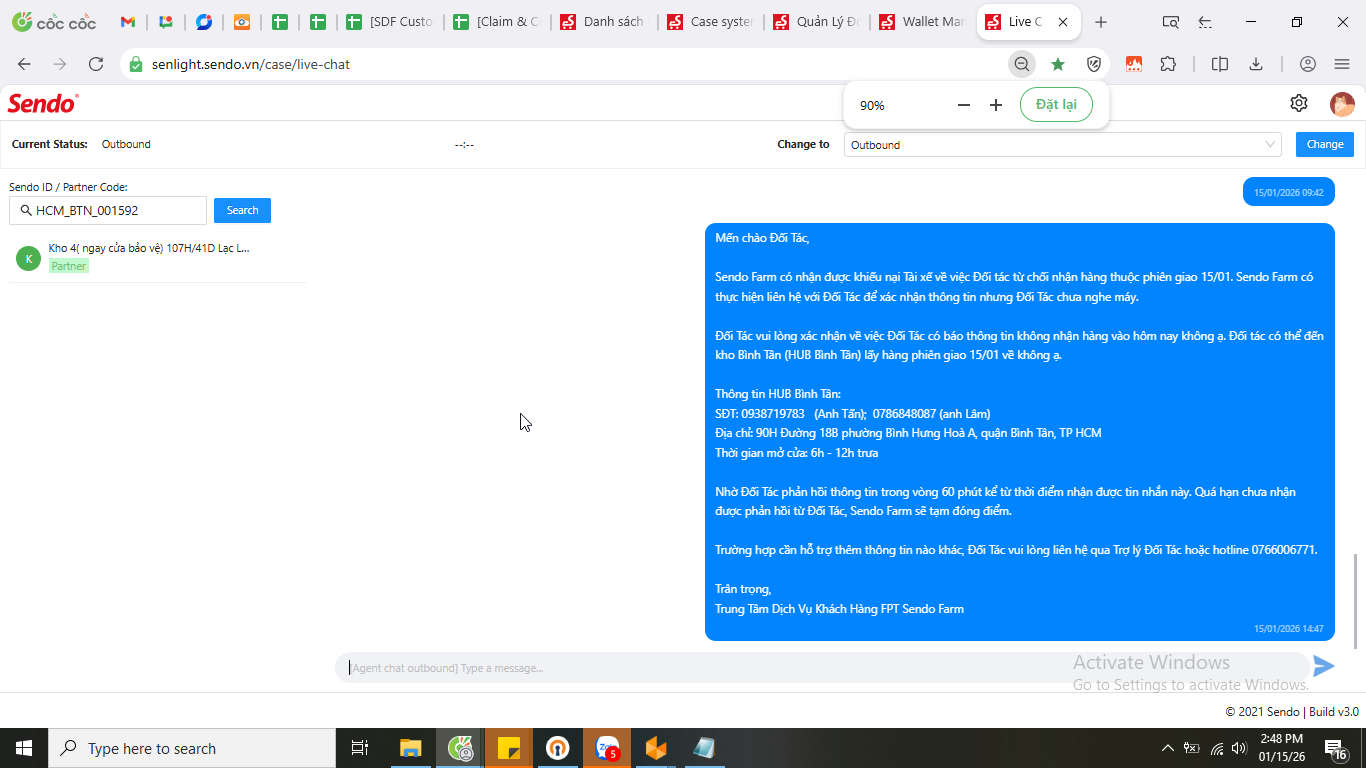Viewport: 1366px width, 768px height.
Task: Open Sendo settings gear icon
Action: (x=1299, y=103)
